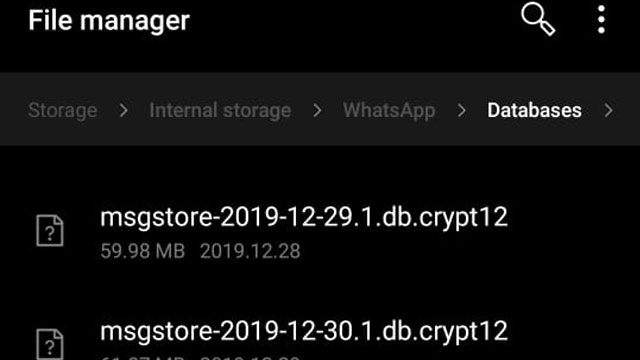Screen dimensions: 640x360
Task: Click the File manager title
Action: 109,20
